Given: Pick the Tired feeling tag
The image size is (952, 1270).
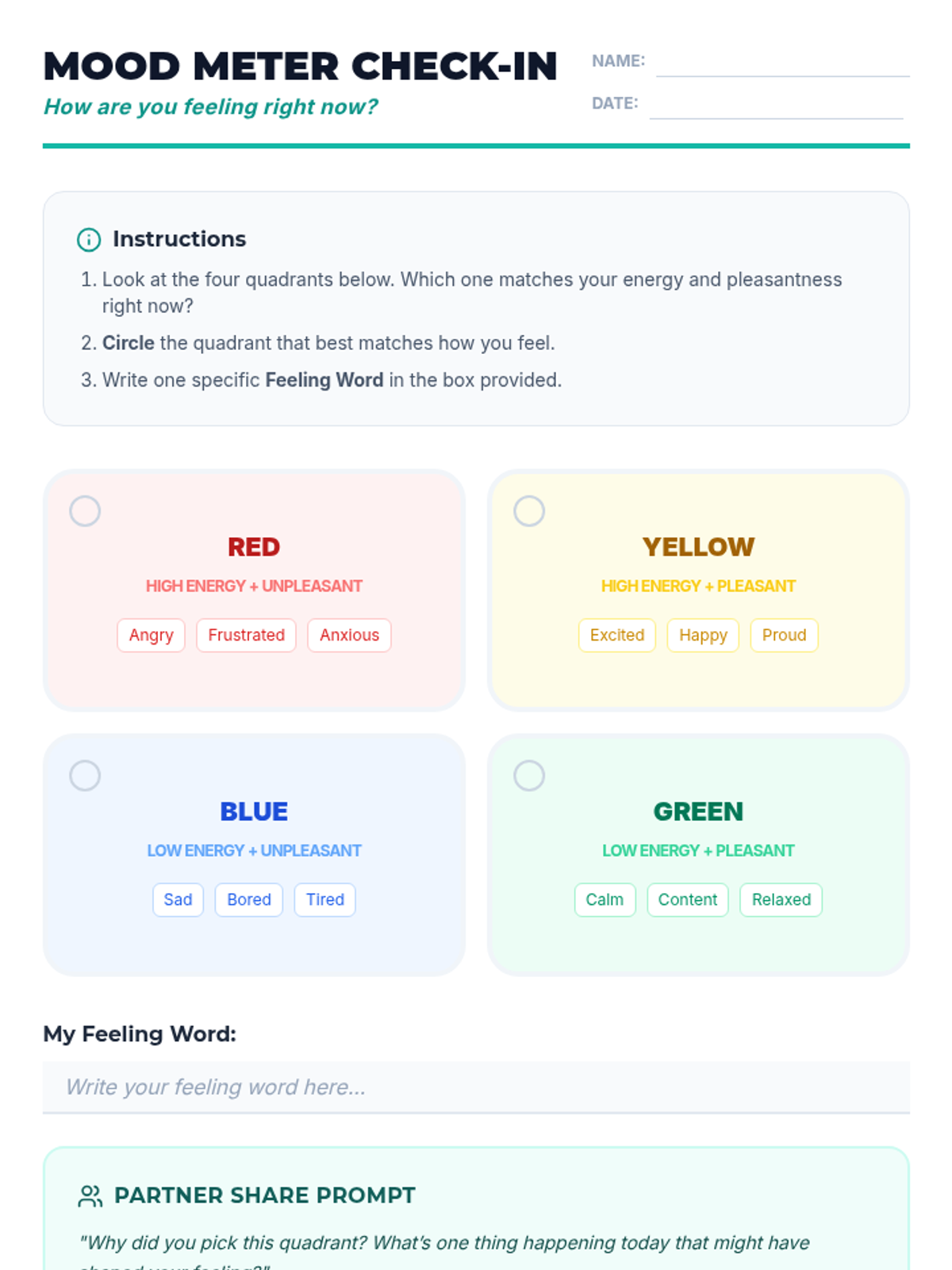Looking at the screenshot, I should 325,899.
